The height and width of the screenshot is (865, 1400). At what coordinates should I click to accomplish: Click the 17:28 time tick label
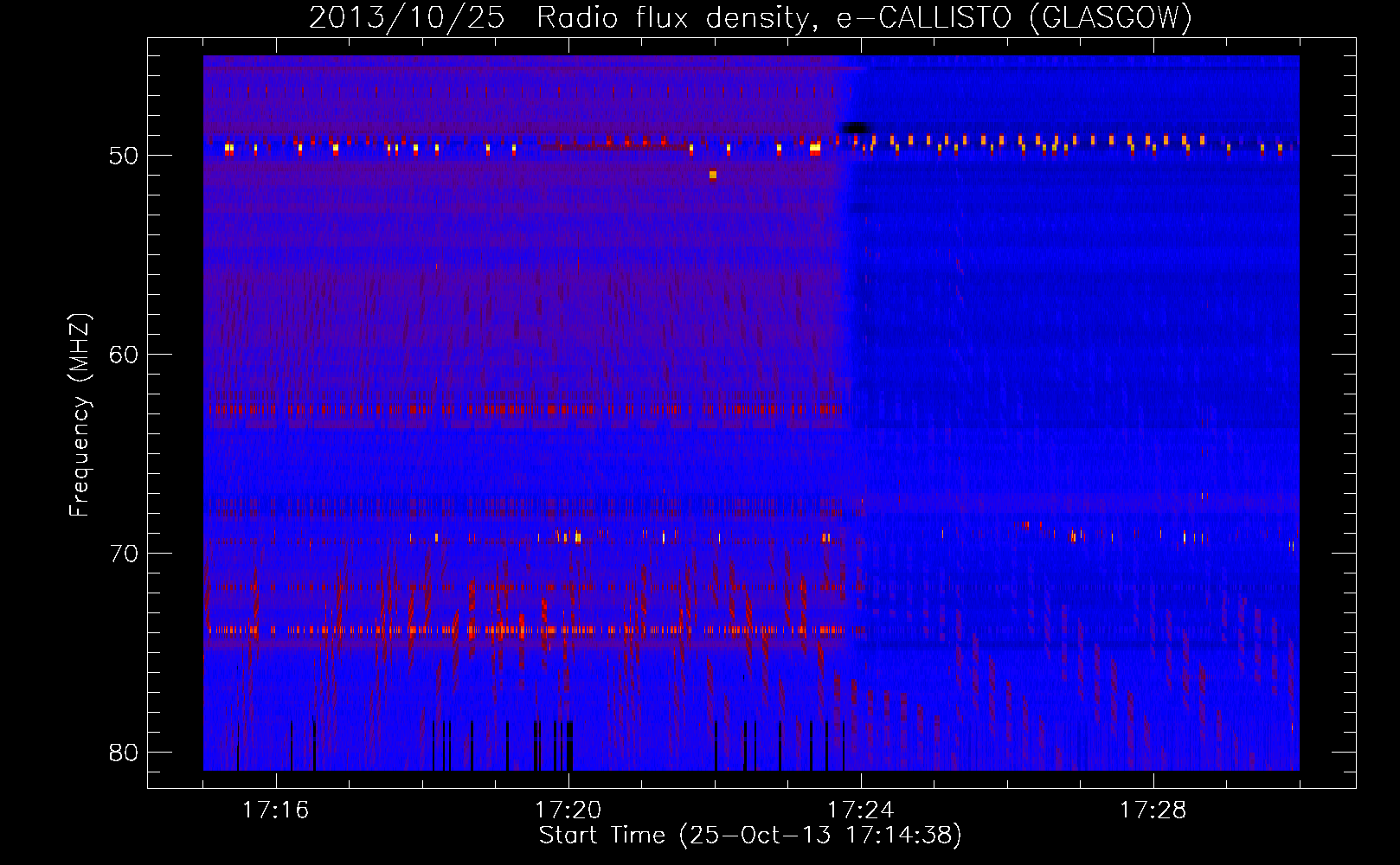(1153, 811)
